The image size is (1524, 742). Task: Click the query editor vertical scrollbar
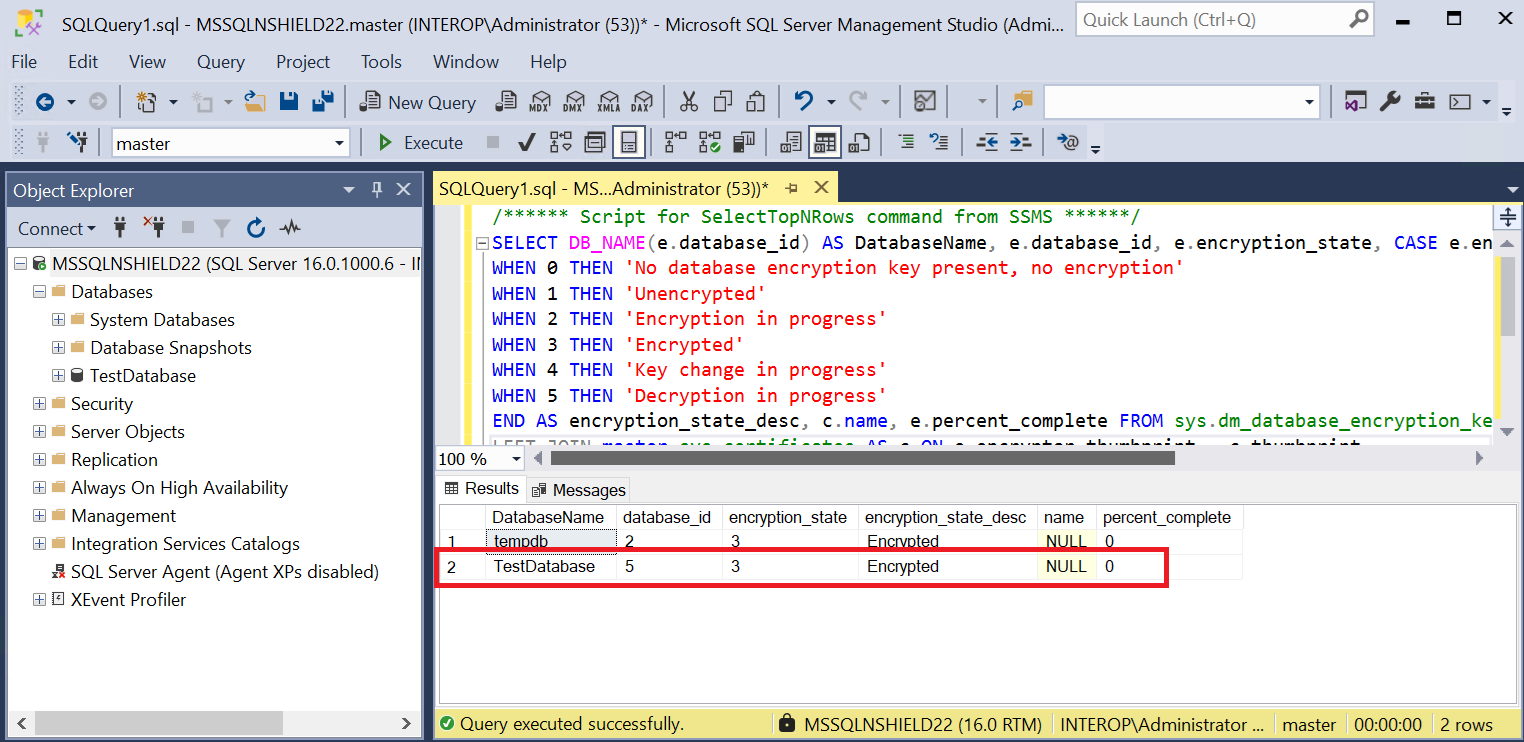tap(1506, 295)
